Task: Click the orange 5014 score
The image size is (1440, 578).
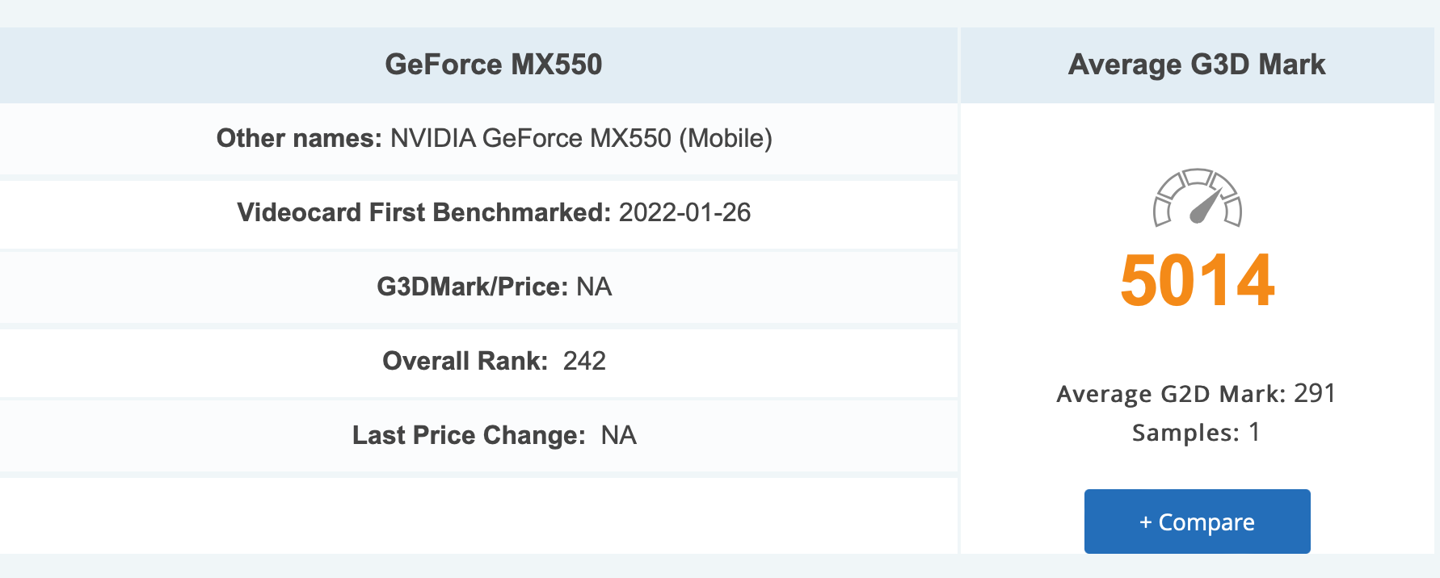Action: [1197, 281]
